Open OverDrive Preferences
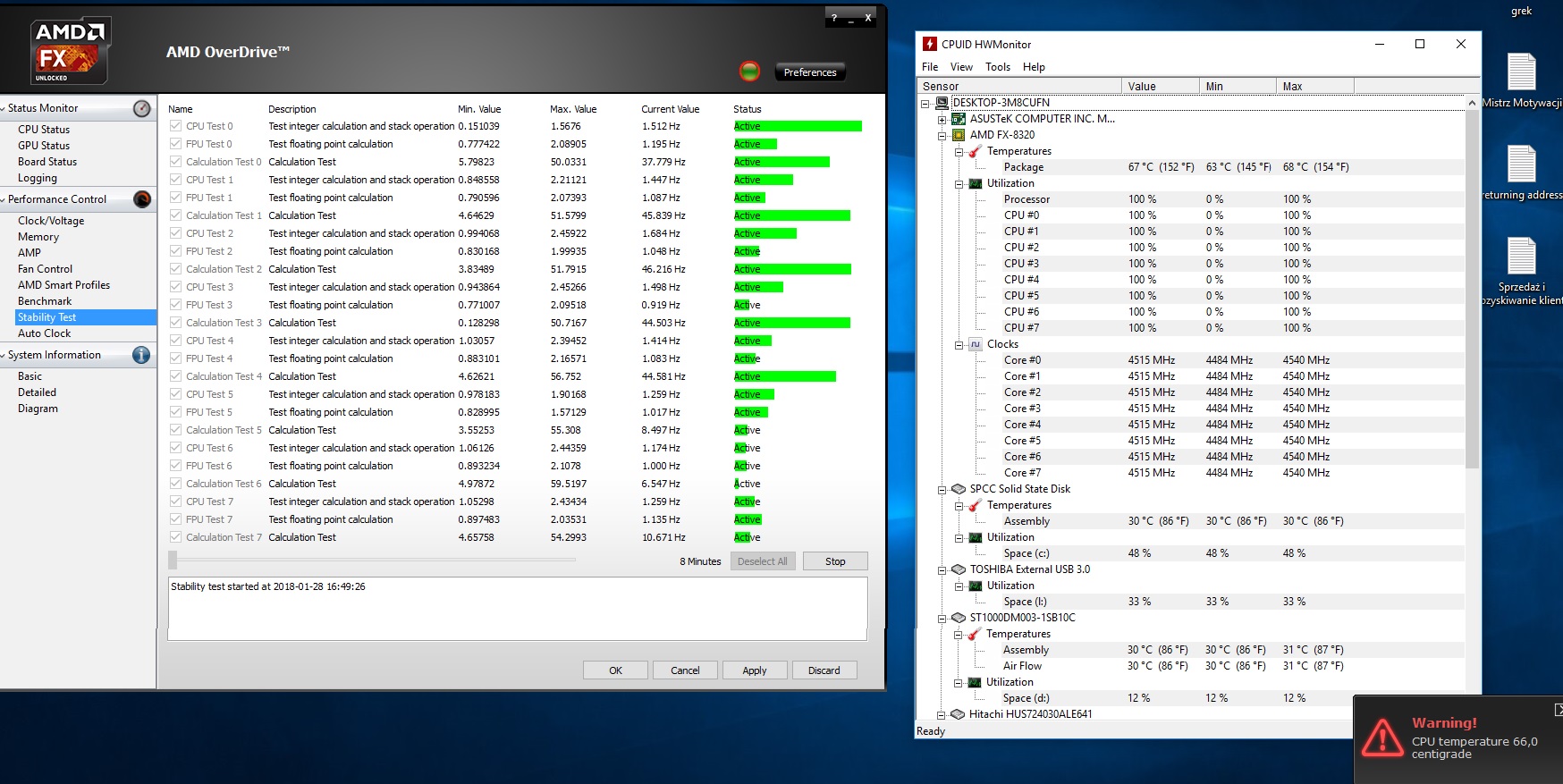 coord(810,72)
